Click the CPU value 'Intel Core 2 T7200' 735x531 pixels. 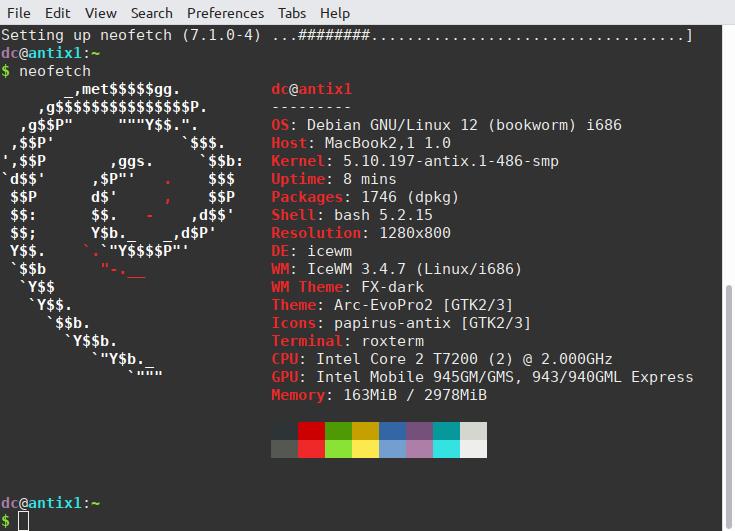pos(397,359)
